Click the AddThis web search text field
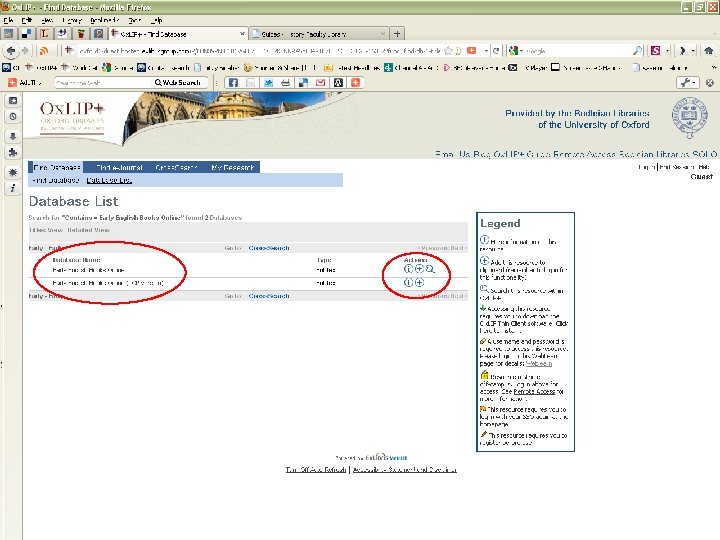This screenshot has height=540, width=720. pos(103,83)
